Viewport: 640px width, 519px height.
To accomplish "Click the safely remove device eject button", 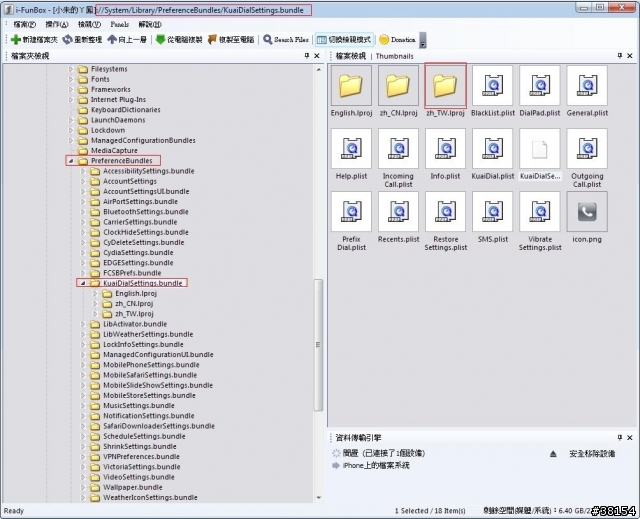I will [x=553, y=454].
